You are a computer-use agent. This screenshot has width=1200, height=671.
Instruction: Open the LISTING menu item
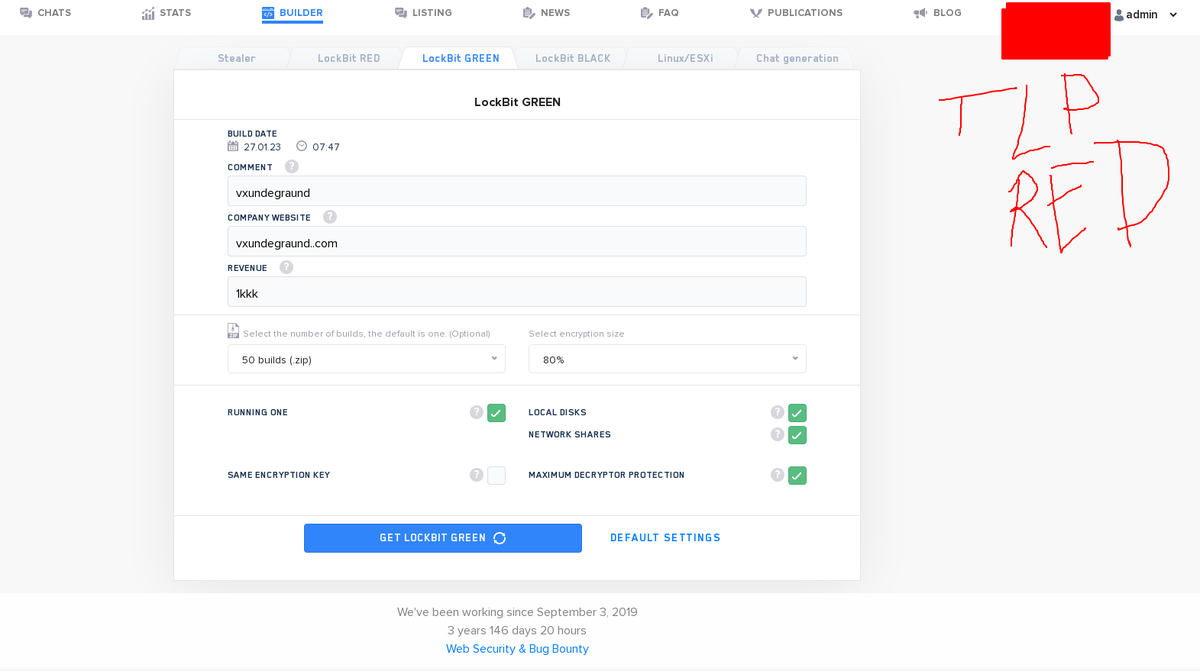423,13
